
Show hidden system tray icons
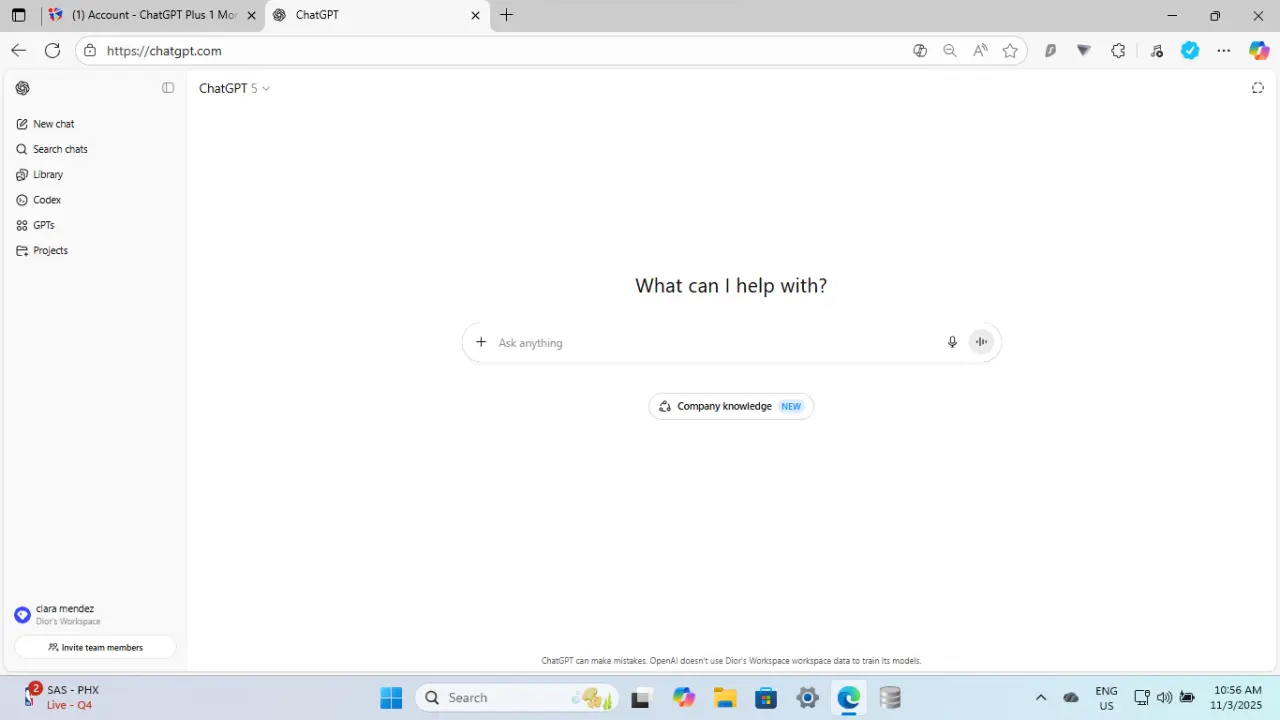coord(1041,697)
